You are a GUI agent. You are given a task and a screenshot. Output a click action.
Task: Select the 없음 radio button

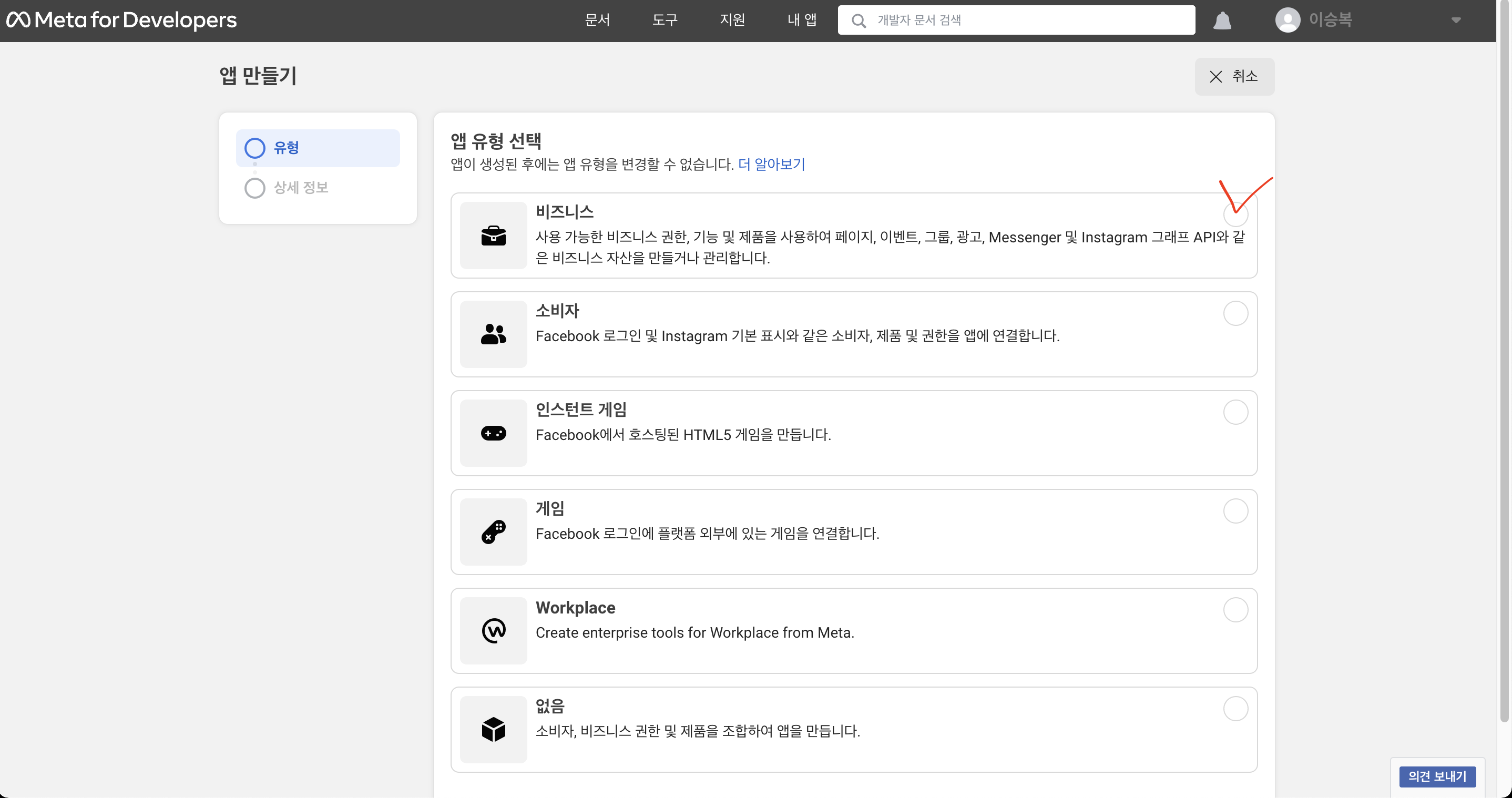(1235, 708)
